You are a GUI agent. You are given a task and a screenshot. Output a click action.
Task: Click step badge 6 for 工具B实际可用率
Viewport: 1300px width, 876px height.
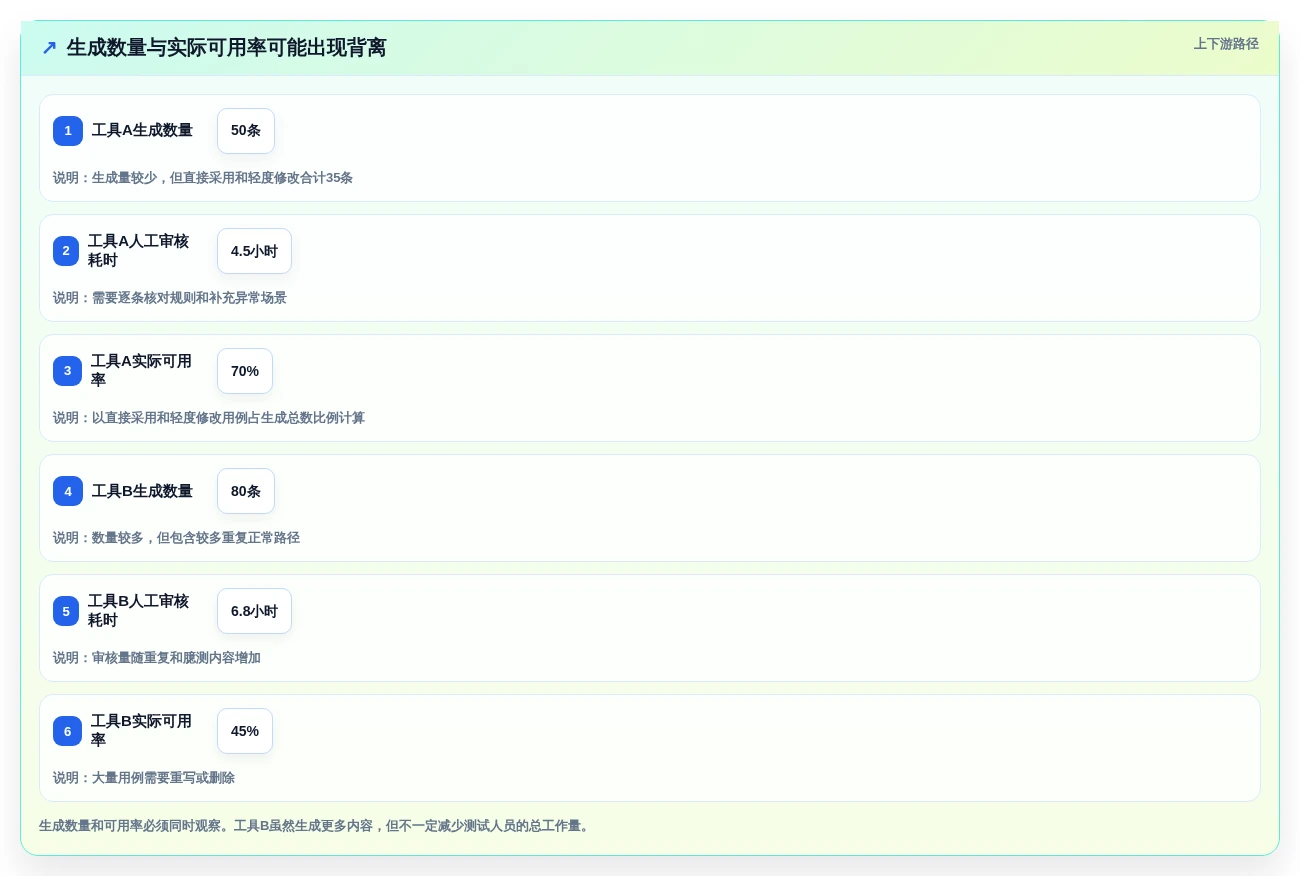(x=67, y=731)
